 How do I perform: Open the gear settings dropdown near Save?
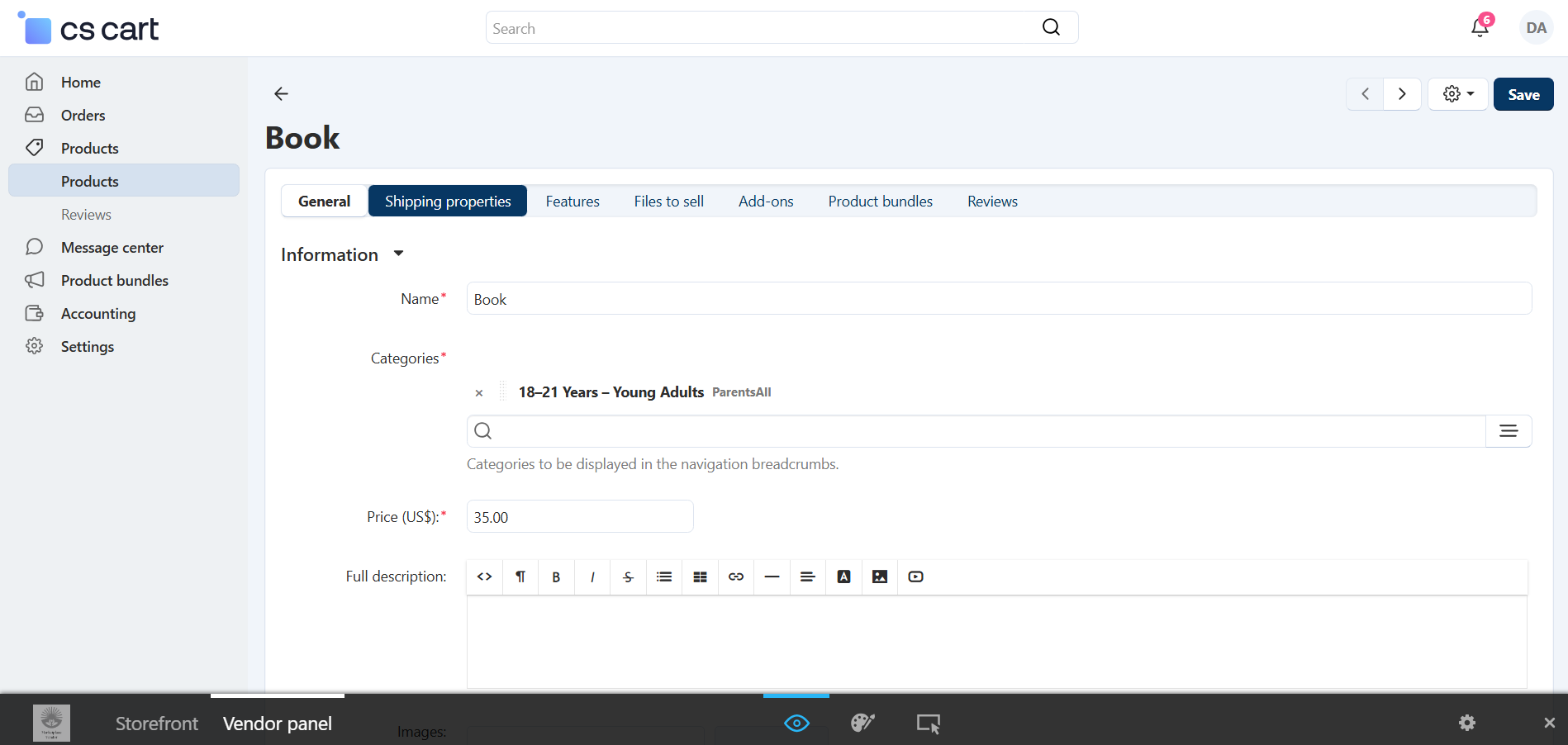click(1457, 94)
